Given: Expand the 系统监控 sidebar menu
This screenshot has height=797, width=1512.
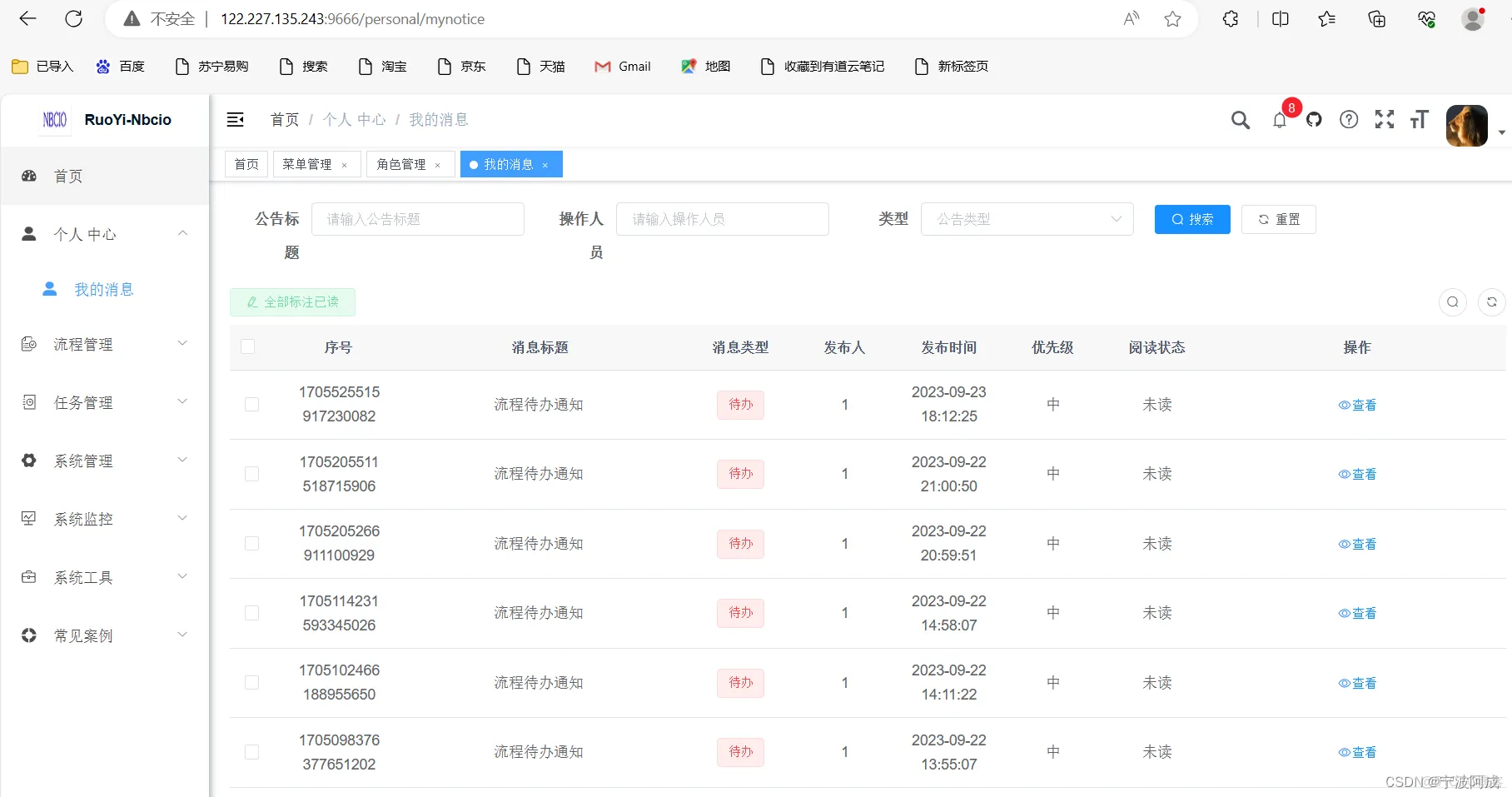Looking at the screenshot, I should (x=104, y=519).
